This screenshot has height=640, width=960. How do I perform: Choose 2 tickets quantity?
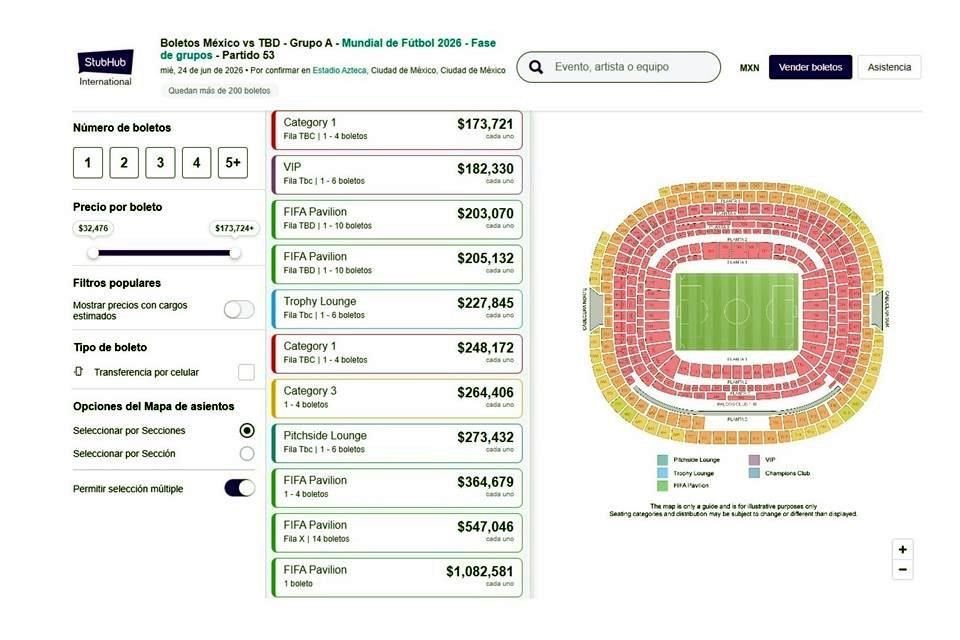(x=124, y=163)
